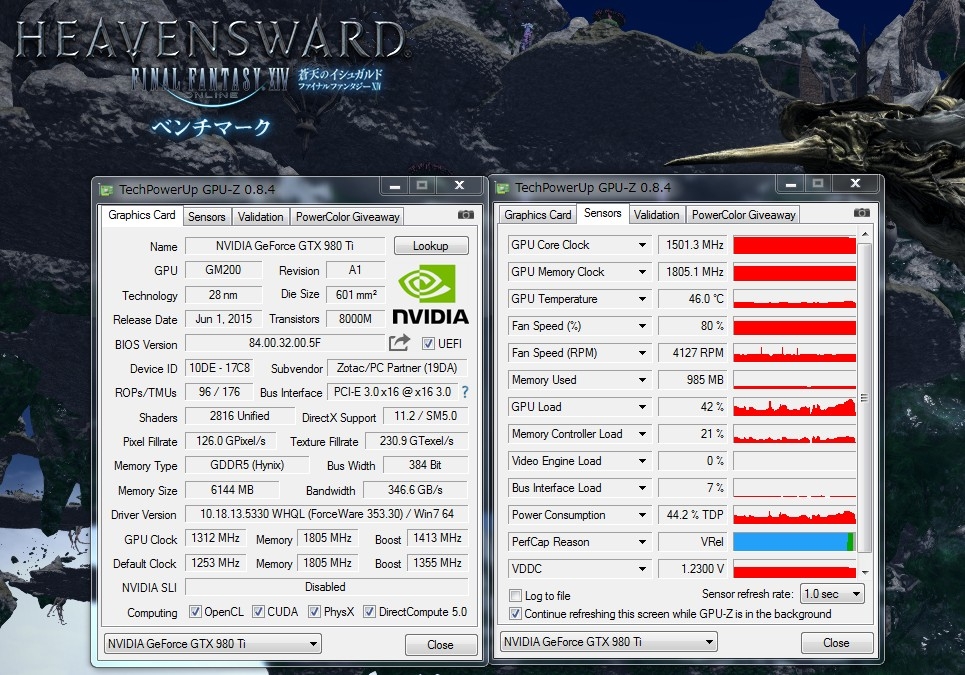This screenshot has width=965, height=675.
Task: Click the Memory Size 6144 MB field
Action: coord(232,490)
